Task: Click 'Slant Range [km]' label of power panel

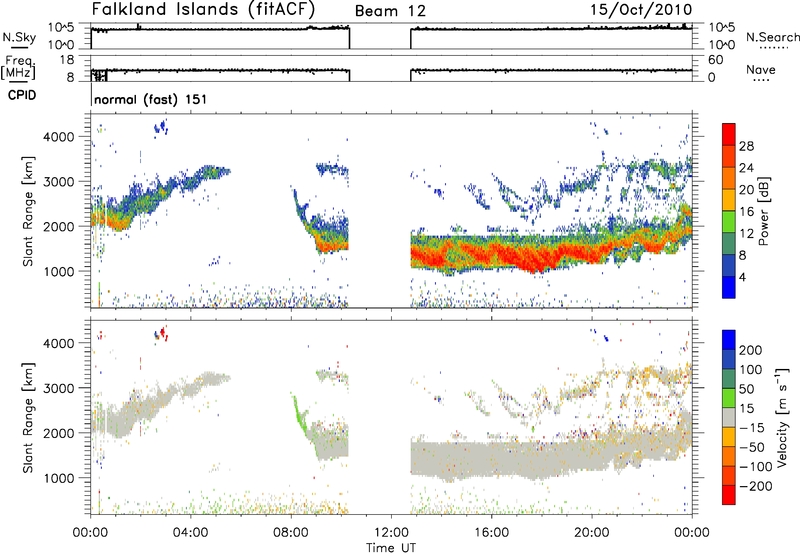Action: coord(28,211)
